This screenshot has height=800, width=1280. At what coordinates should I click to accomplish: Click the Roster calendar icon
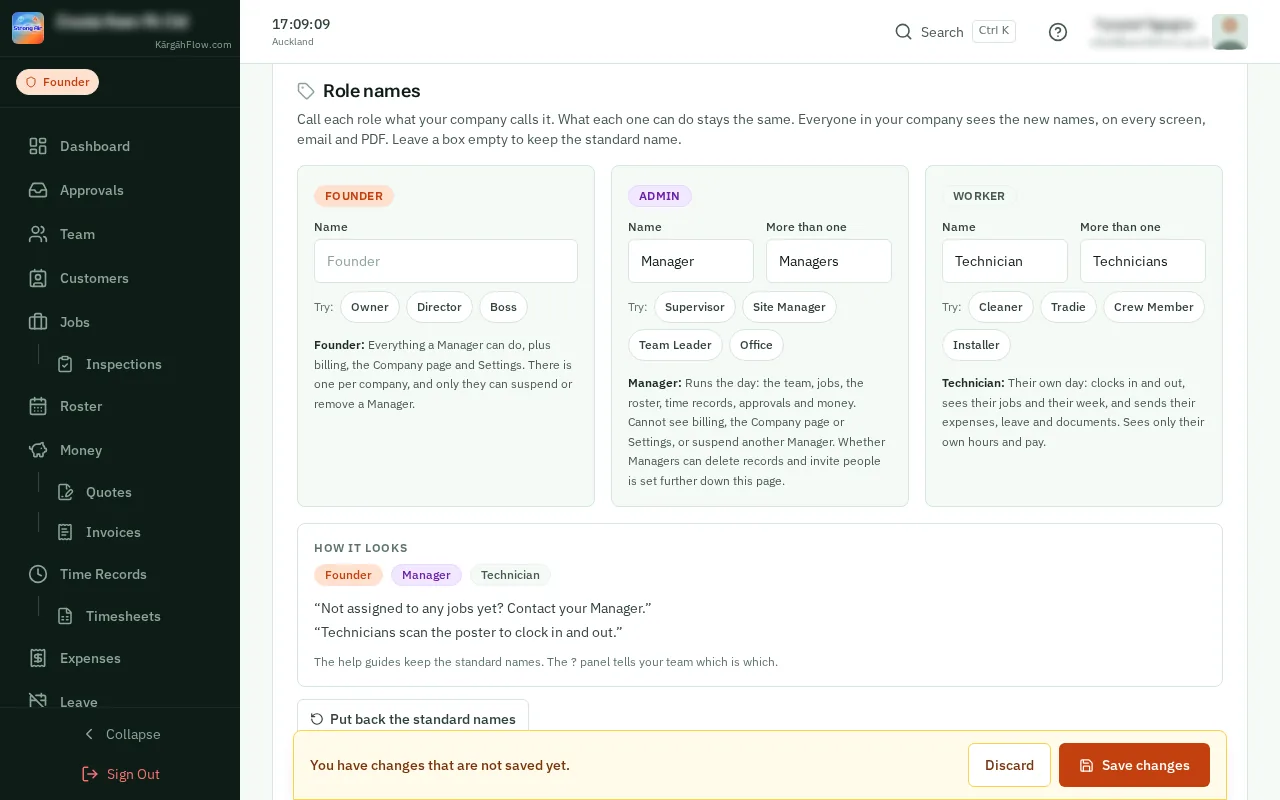pos(38,406)
